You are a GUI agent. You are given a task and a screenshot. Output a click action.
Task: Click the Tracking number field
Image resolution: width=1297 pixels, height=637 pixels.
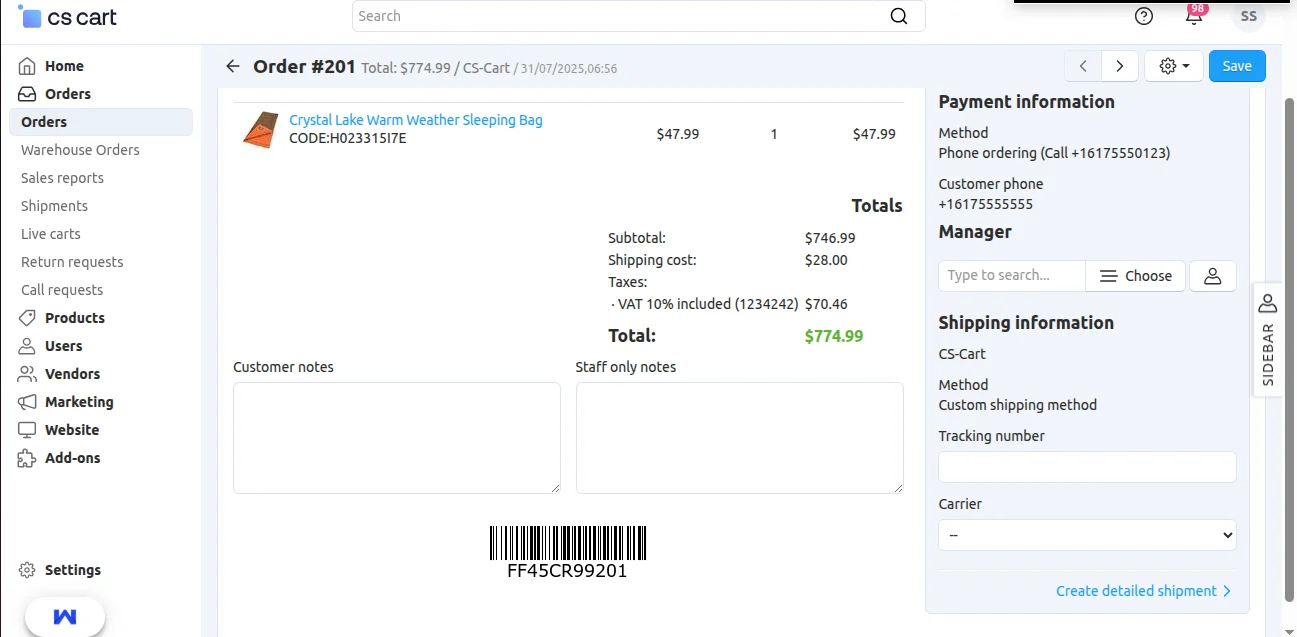tap(1087, 467)
